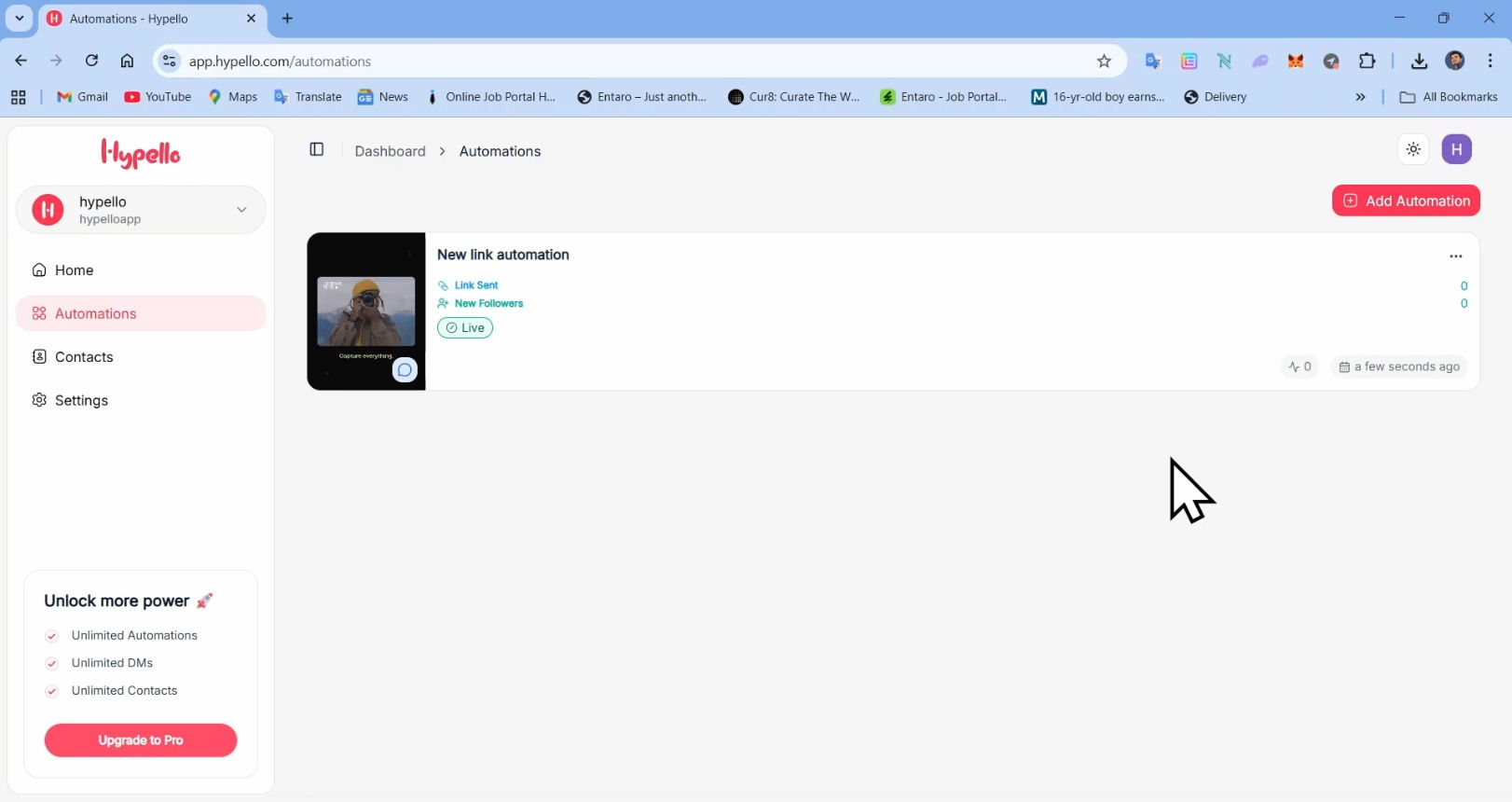The height and width of the screenshot is (802, 1512).
Task: Switch light/dark theme with sun icon
Action: [1413, 150]
